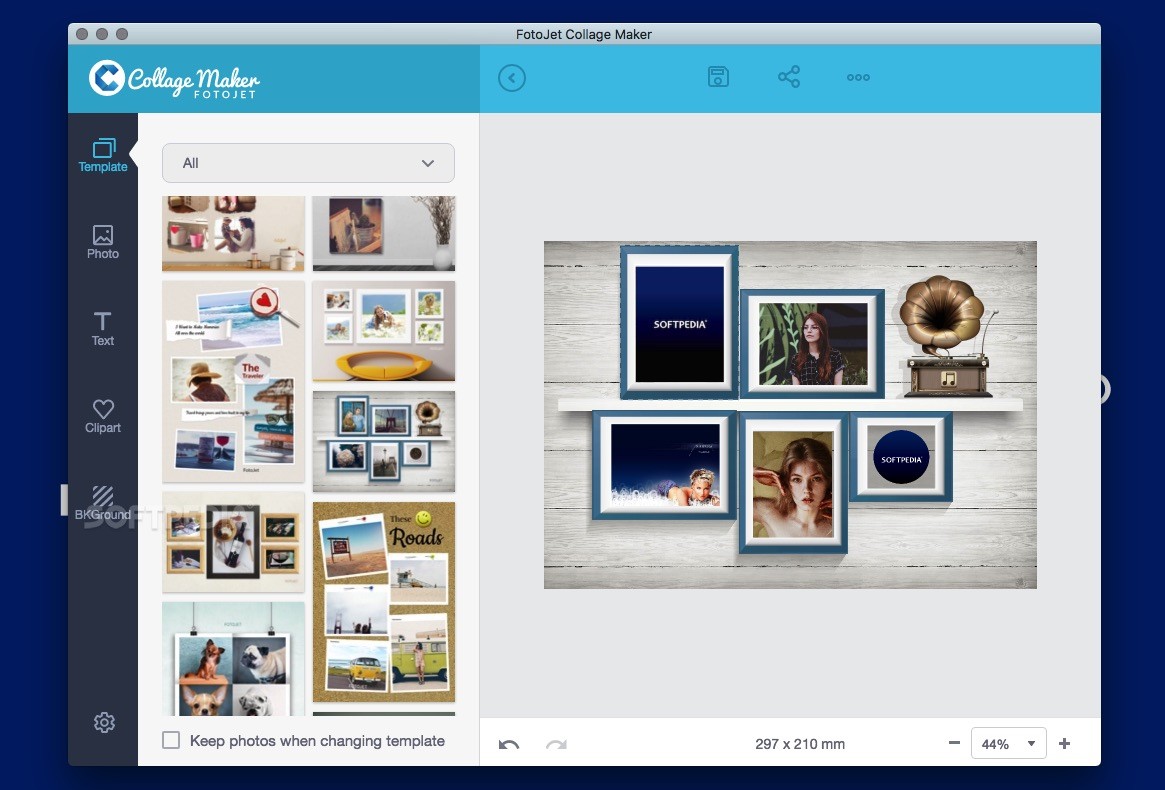Select the Photo tab in sidebar
Screen dimensions: 1165x790
click(x=103, y=241)
